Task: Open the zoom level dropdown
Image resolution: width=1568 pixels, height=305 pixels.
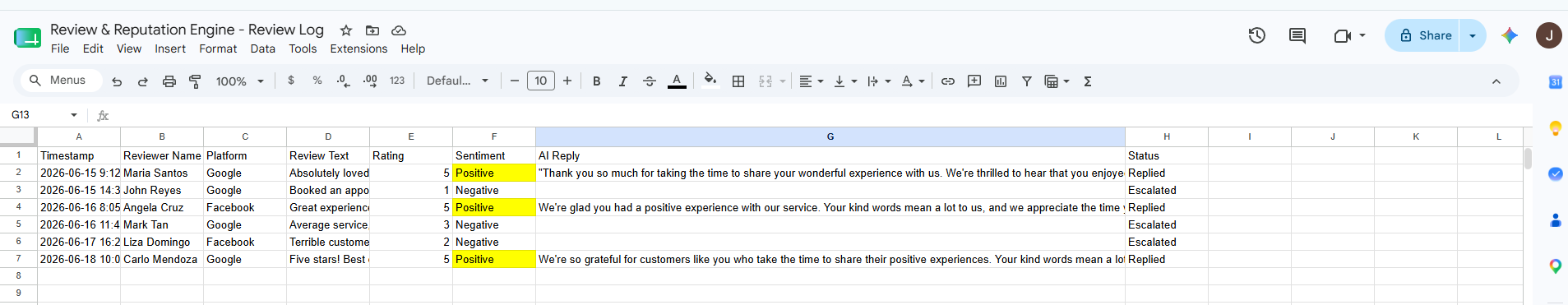Action: pos(240,81)
